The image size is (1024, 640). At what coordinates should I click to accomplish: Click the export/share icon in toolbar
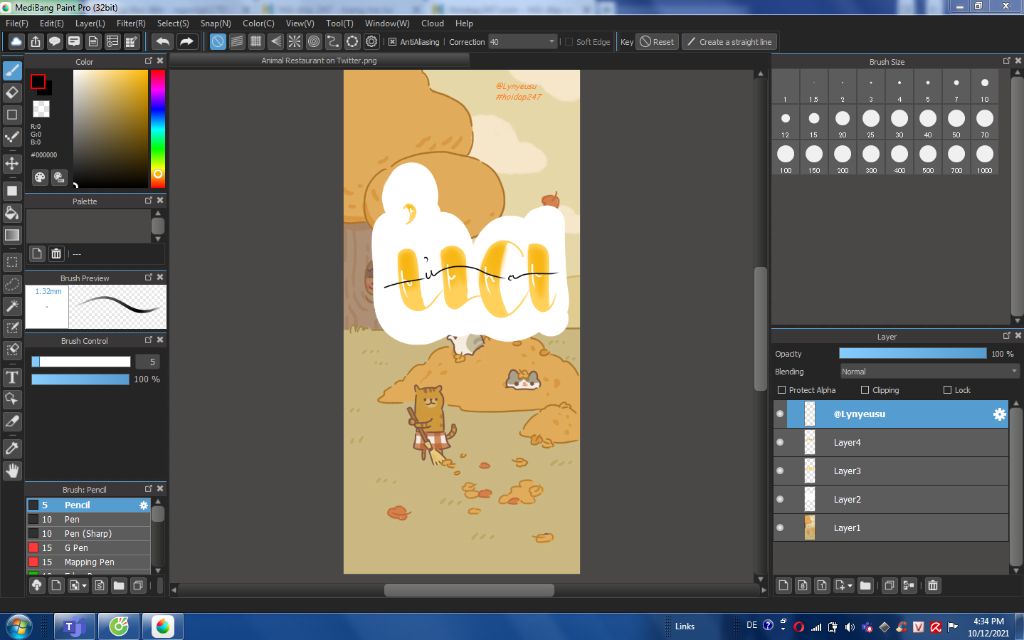tap(35, 42)
